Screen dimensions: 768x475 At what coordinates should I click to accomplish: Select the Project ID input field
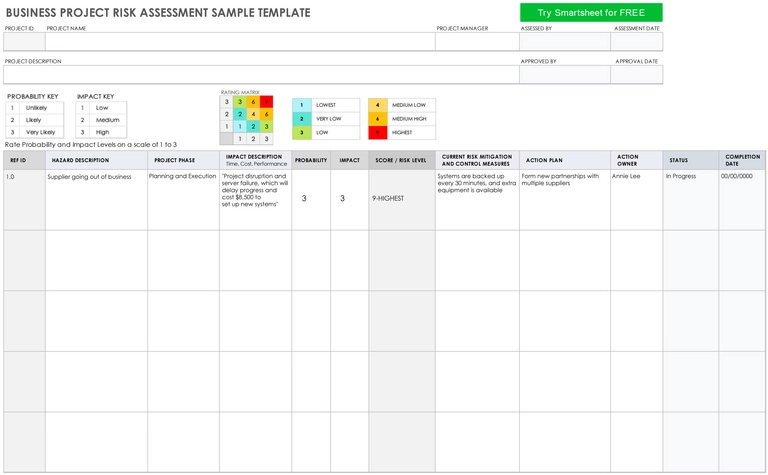point(24,42)
